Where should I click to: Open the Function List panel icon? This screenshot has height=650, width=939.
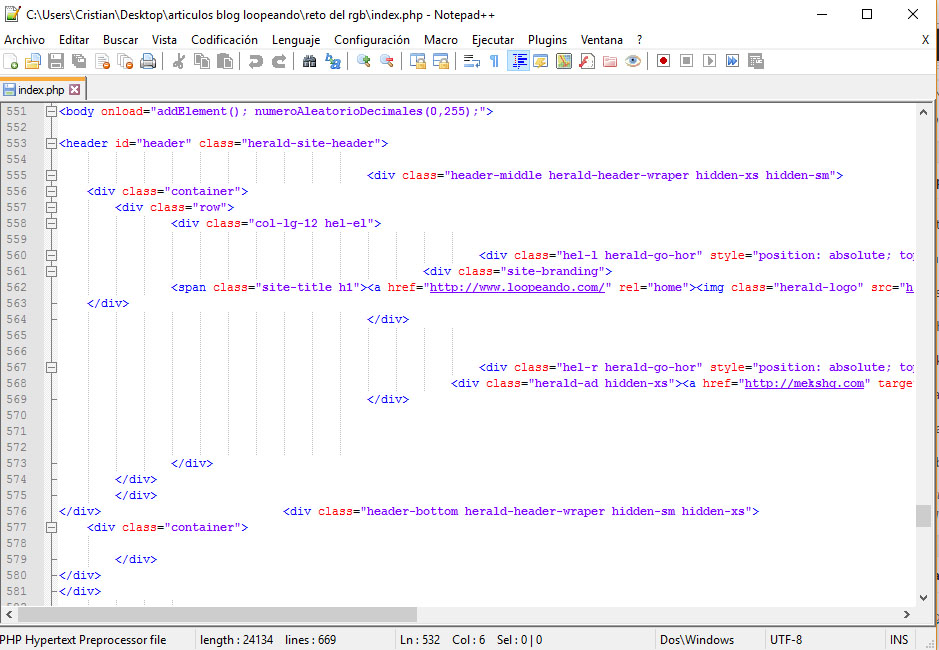tap(587, 61)
